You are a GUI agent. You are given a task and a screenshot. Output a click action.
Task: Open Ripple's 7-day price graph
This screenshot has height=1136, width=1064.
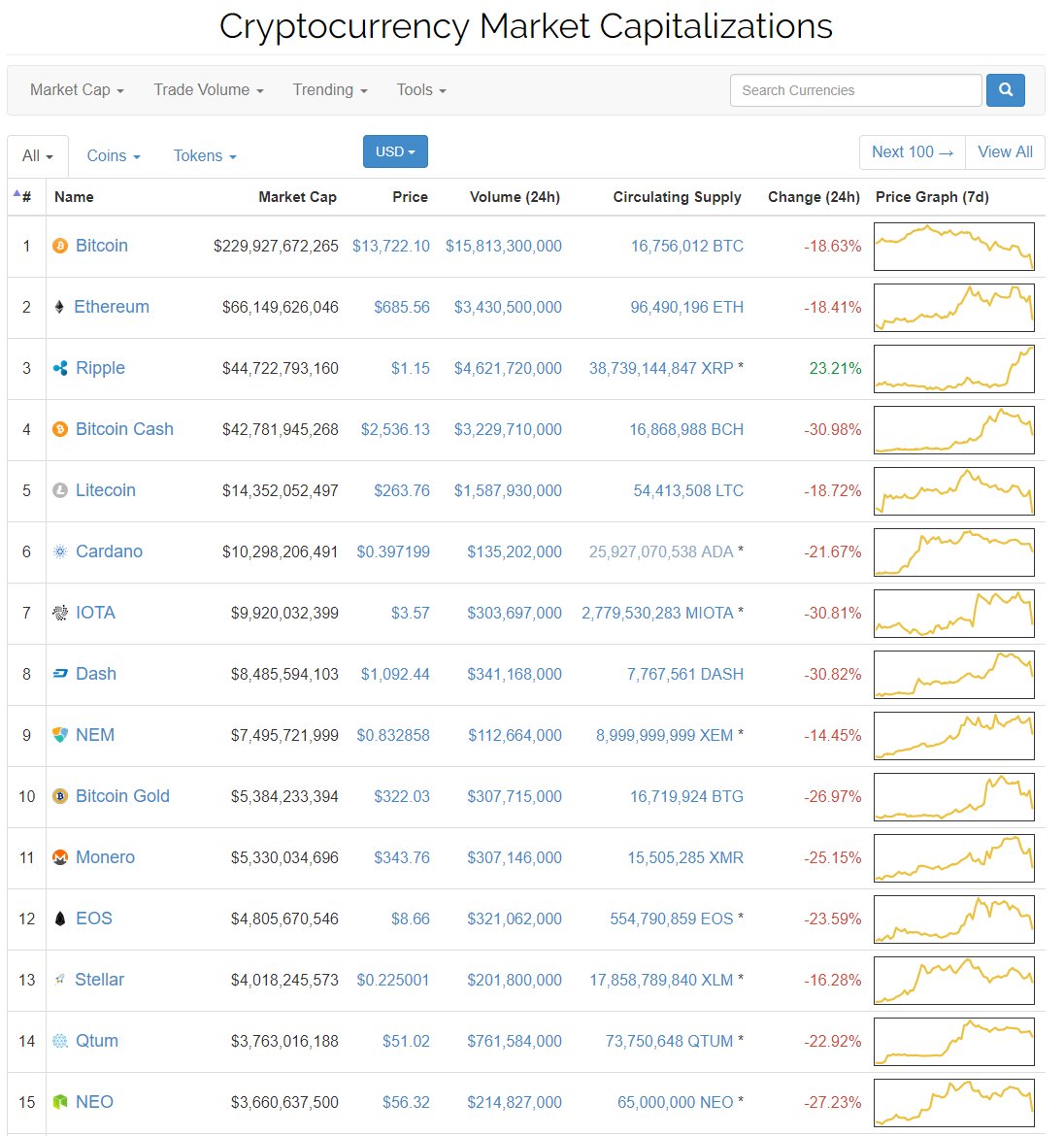[x=954, y=369]
